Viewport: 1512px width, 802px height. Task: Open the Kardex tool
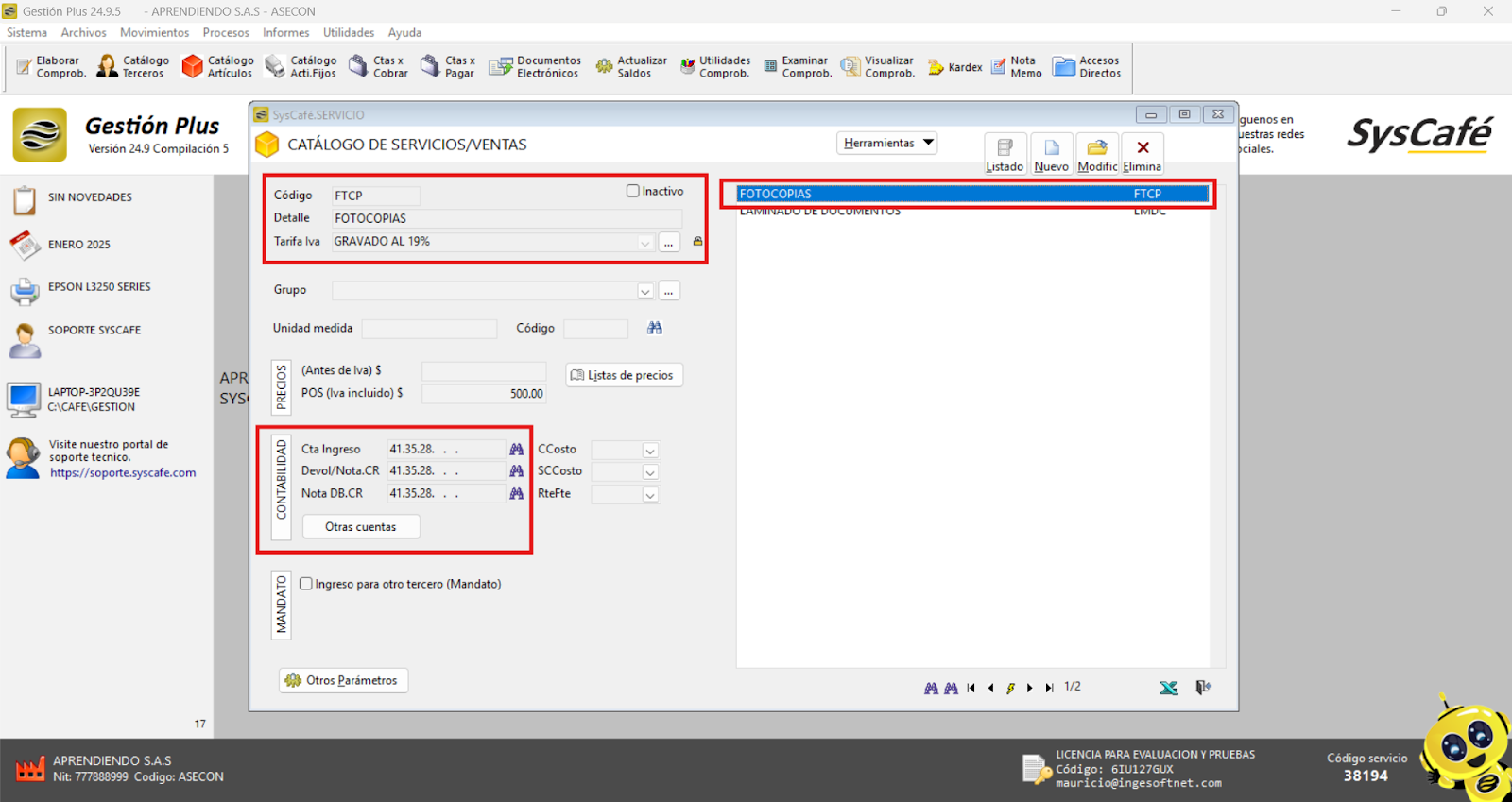pos(954,67)
